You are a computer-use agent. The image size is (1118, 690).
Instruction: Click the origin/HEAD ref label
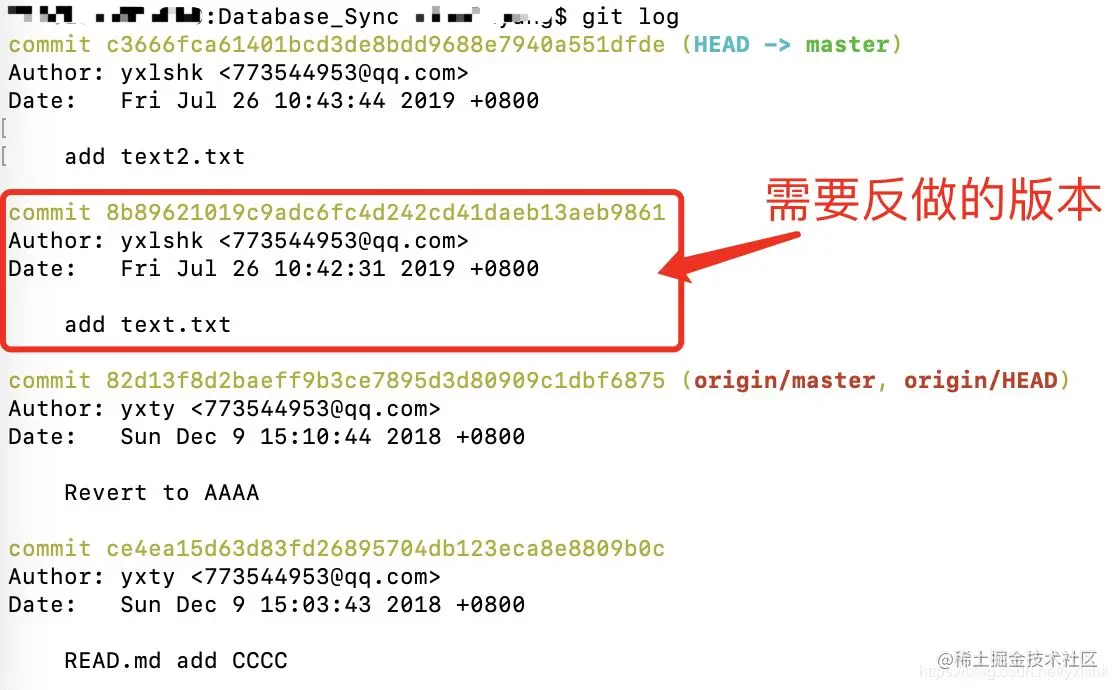coord(980,381)
